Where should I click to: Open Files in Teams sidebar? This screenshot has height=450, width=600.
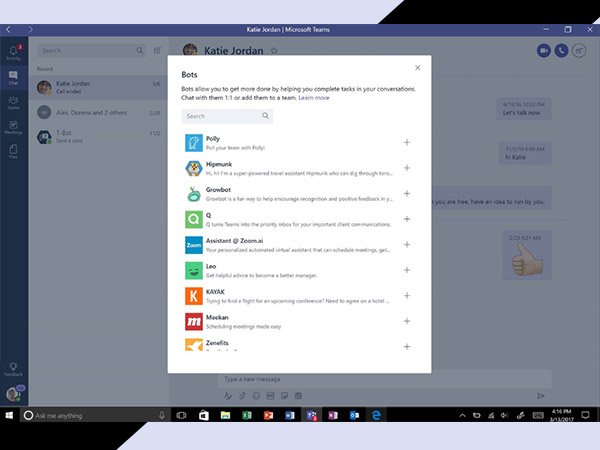(x=13, y=152)
